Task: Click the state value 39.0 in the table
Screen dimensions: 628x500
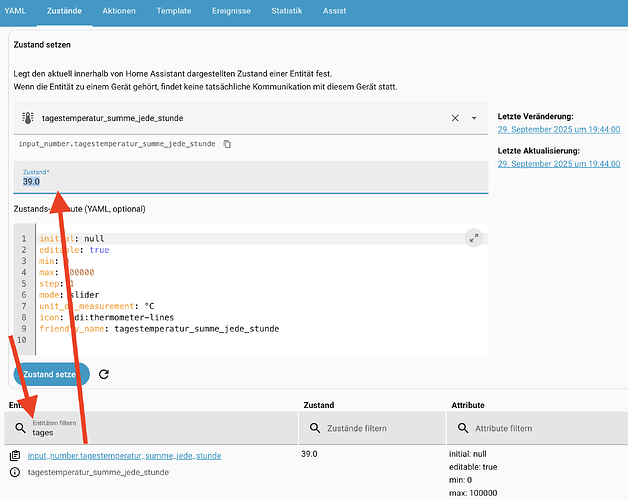Action: pyautogui.click(x=309, y=454)
